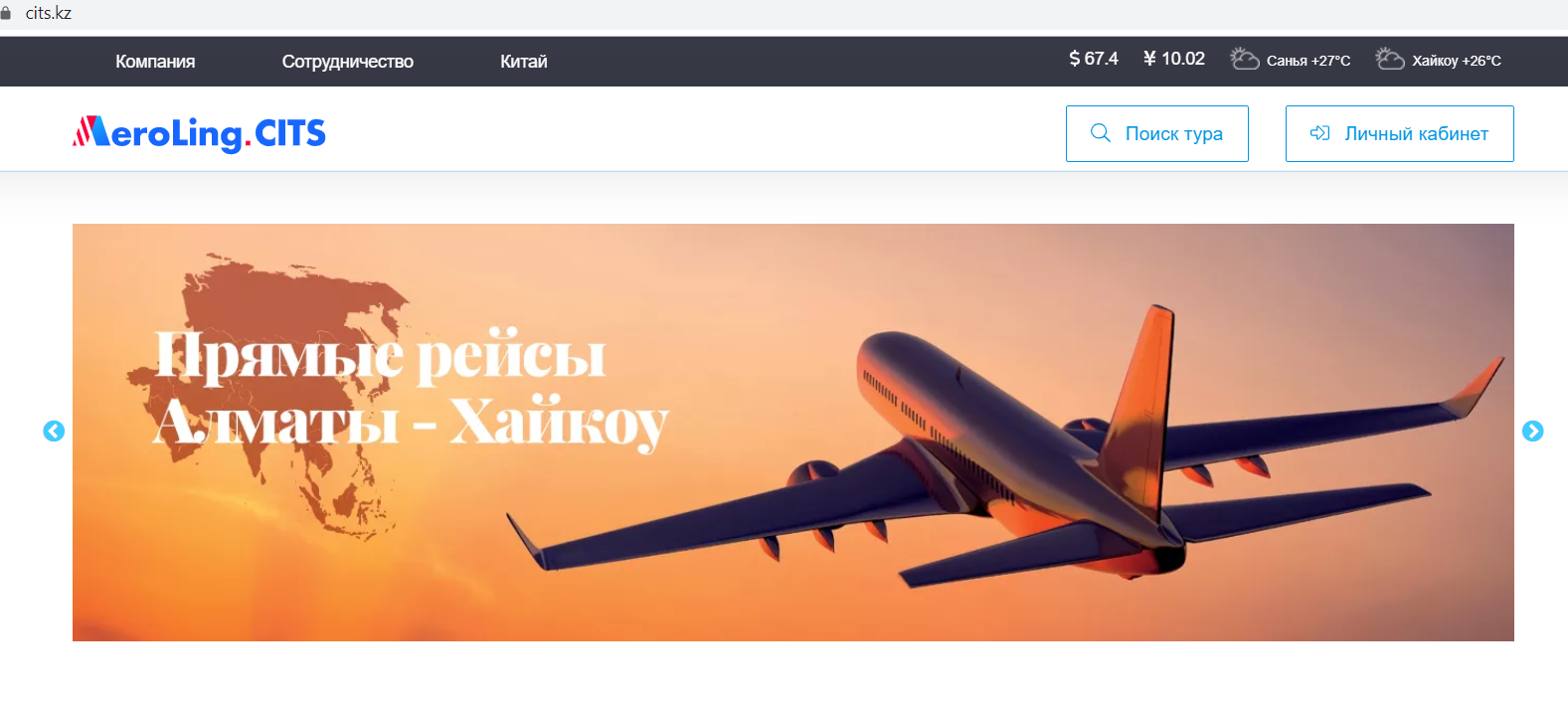1568x702 pixels.
Task: Advance to next slide with right arrow
Action: 1532,431
